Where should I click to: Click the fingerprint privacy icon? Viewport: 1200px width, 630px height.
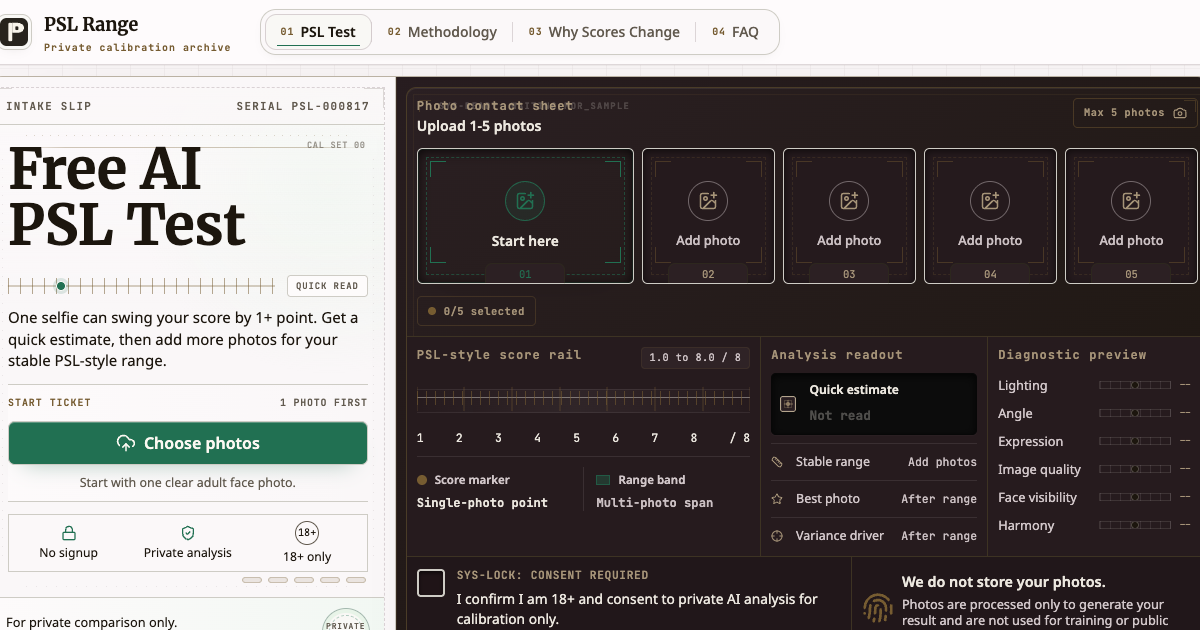(x=878, y=607)
